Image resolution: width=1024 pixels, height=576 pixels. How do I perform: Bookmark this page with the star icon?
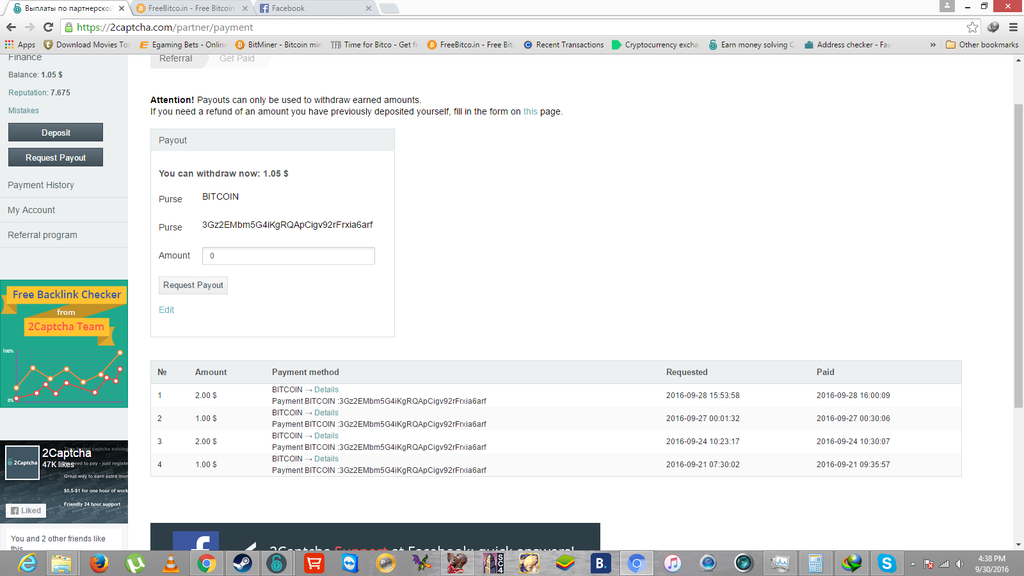pyautogui.click(x=972, y=27)
